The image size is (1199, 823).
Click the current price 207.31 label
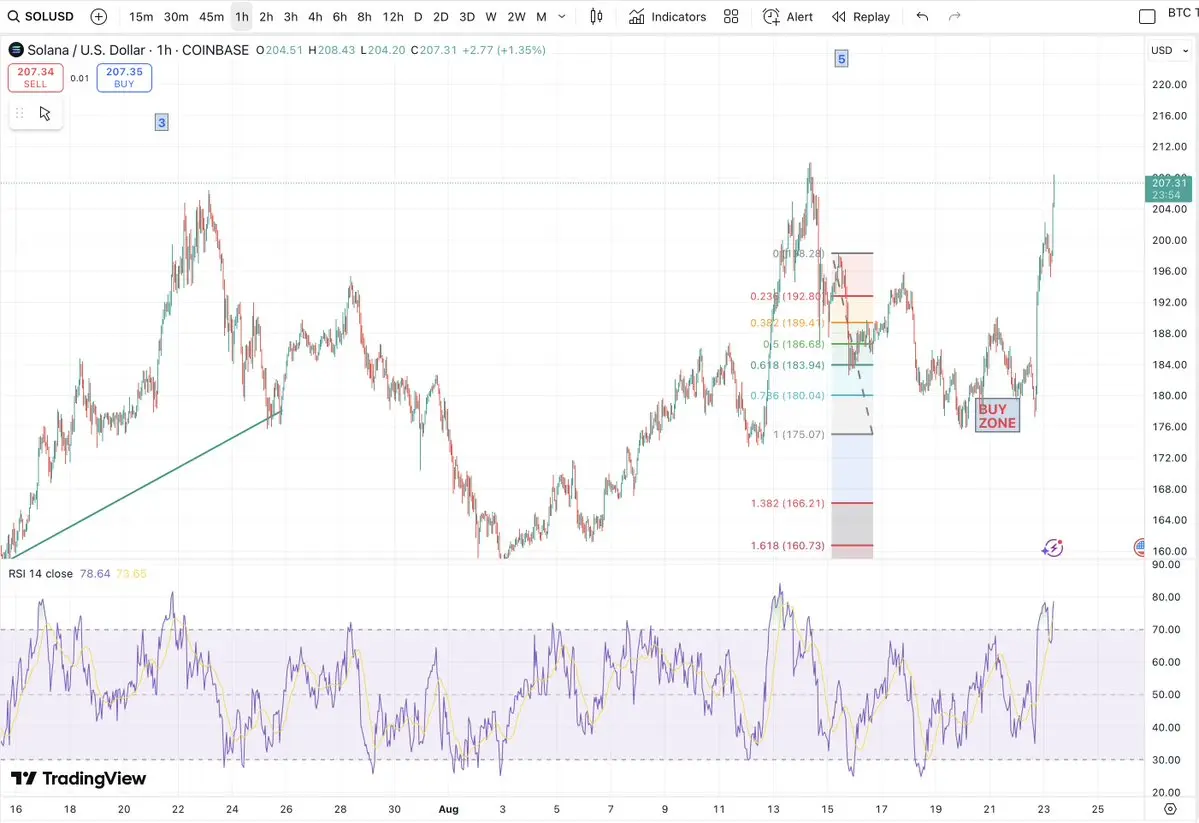point(1168,188)
